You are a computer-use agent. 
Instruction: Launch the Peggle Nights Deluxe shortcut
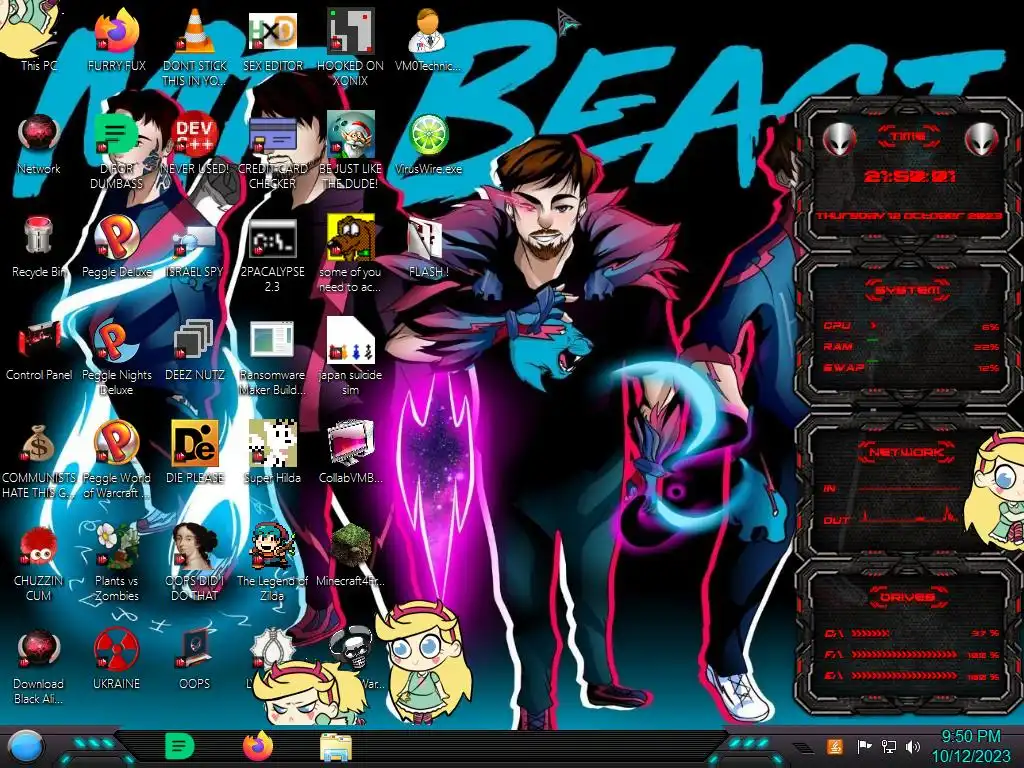coord(116,341)
